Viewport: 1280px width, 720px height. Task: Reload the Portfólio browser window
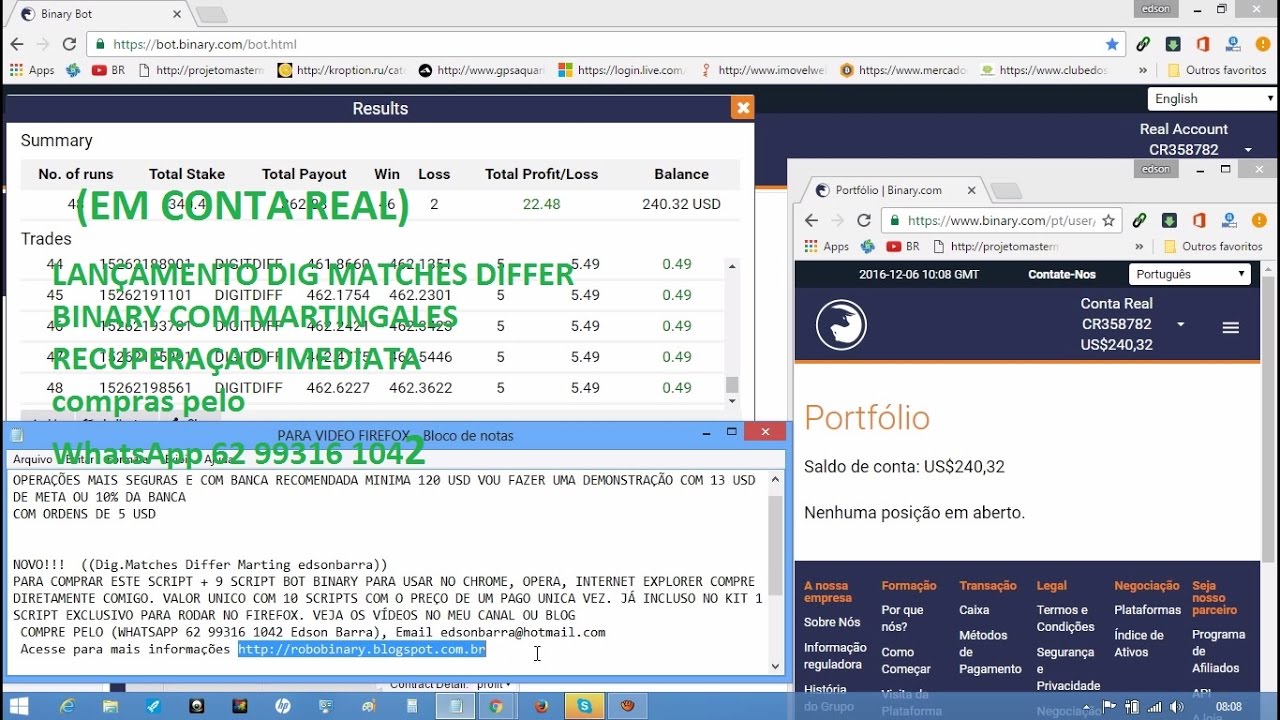(864, 221)
